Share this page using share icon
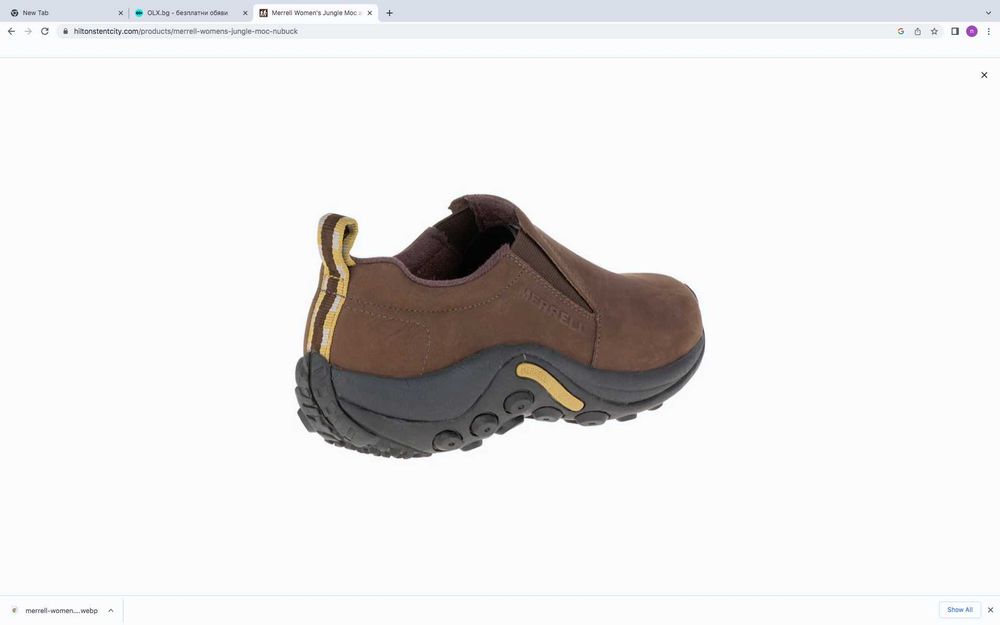The width and height of the screenshot is (1000, 625). (917, 31)
